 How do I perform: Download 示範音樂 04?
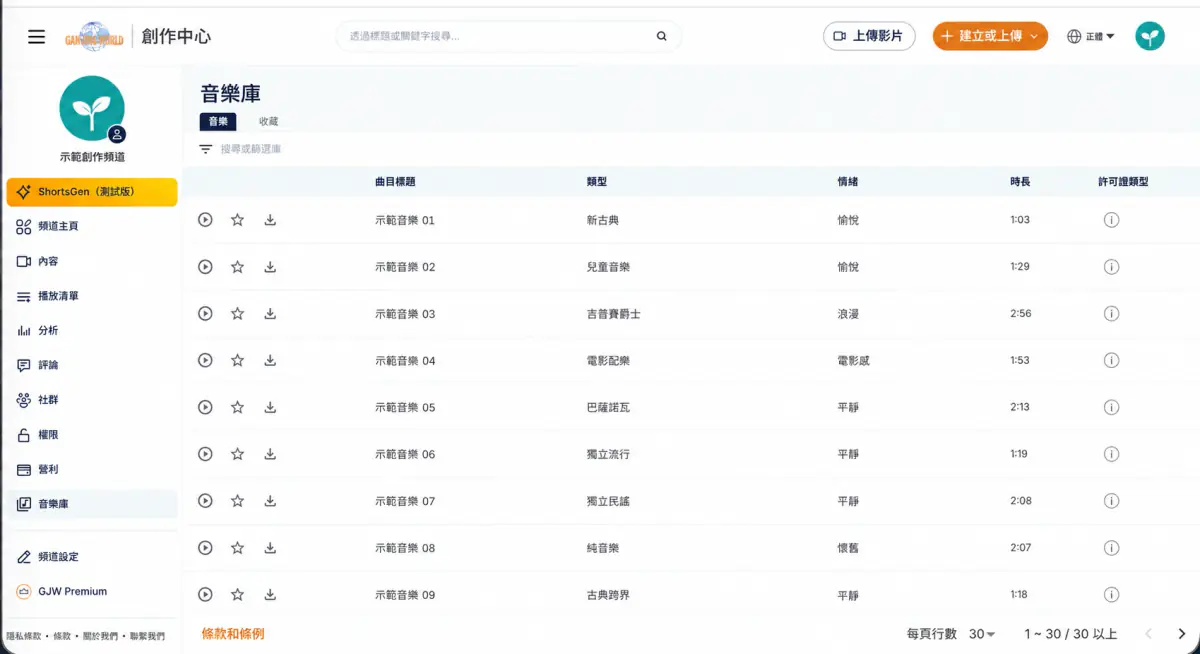coord(270,360)
